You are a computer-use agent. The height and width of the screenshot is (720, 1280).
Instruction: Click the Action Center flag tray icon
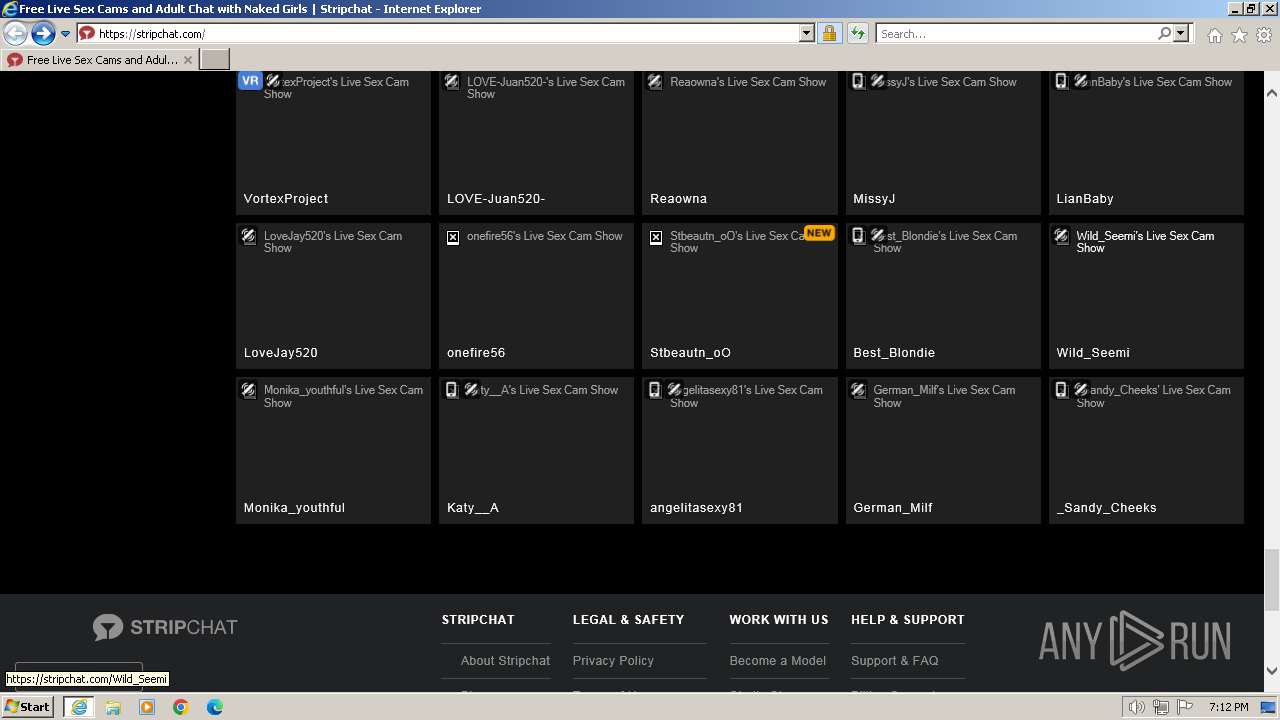(1184, 707)
